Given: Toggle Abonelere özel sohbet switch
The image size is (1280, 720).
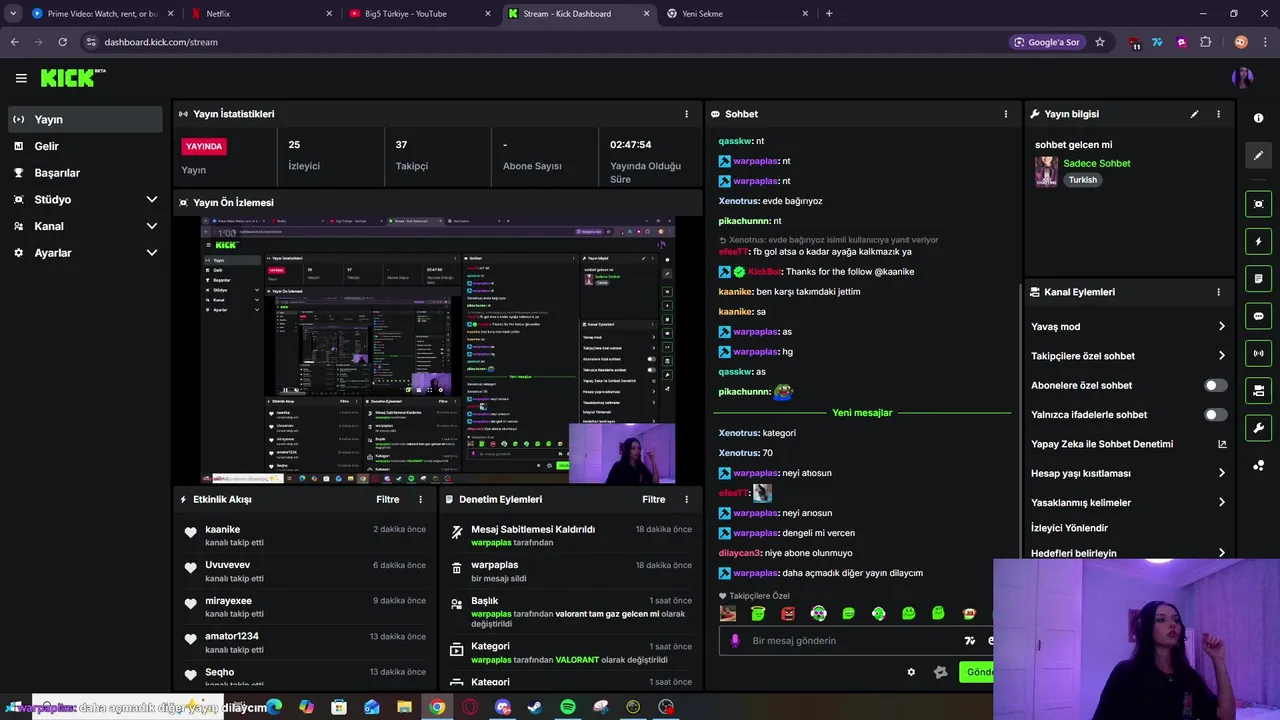Looking at the screenshot, I should 1215,385.
